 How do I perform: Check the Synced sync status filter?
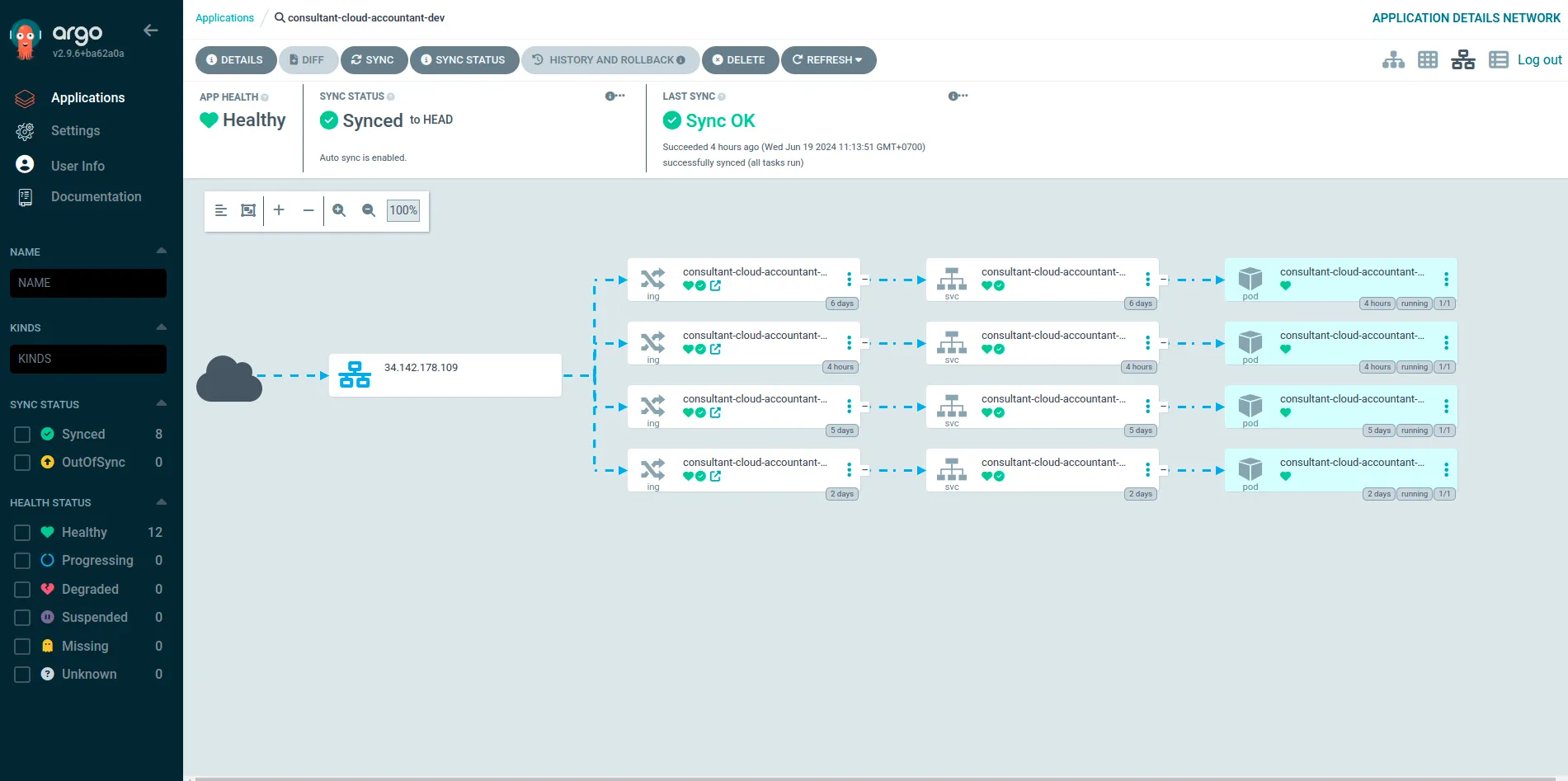(22, 435)
